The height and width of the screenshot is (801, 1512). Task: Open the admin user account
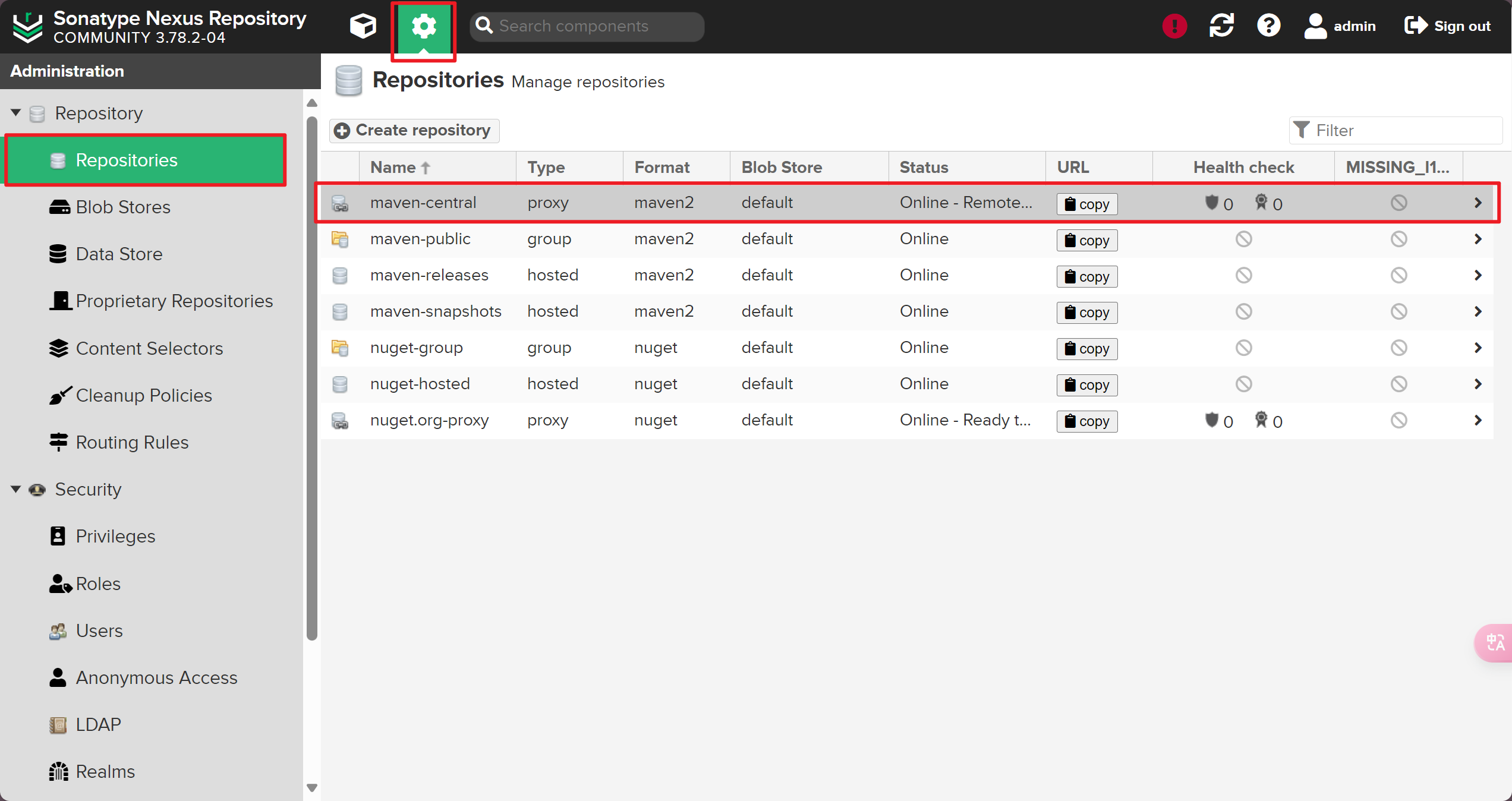click(x=1340, y=26)
